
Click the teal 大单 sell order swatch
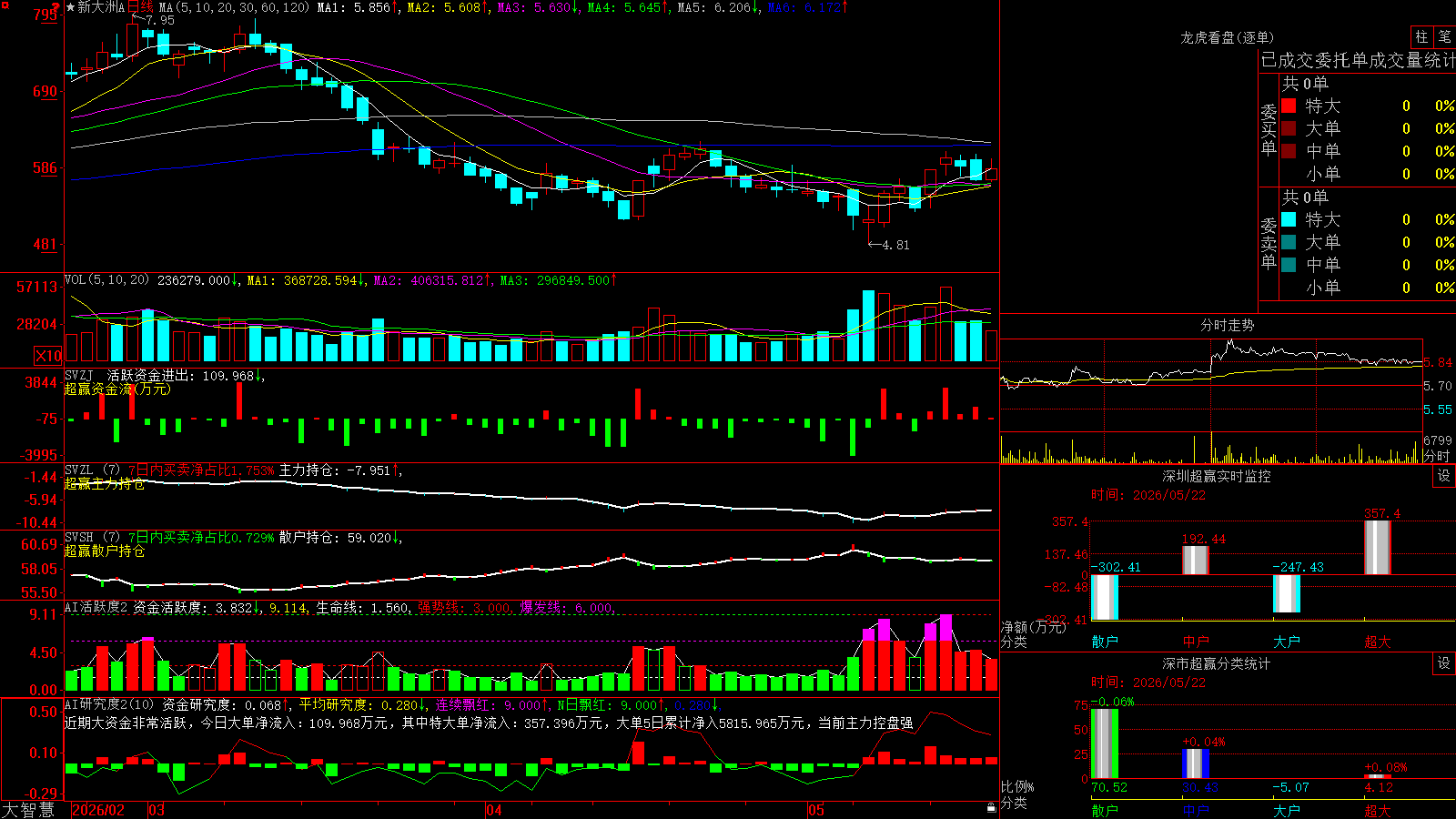pos(1289,242)
